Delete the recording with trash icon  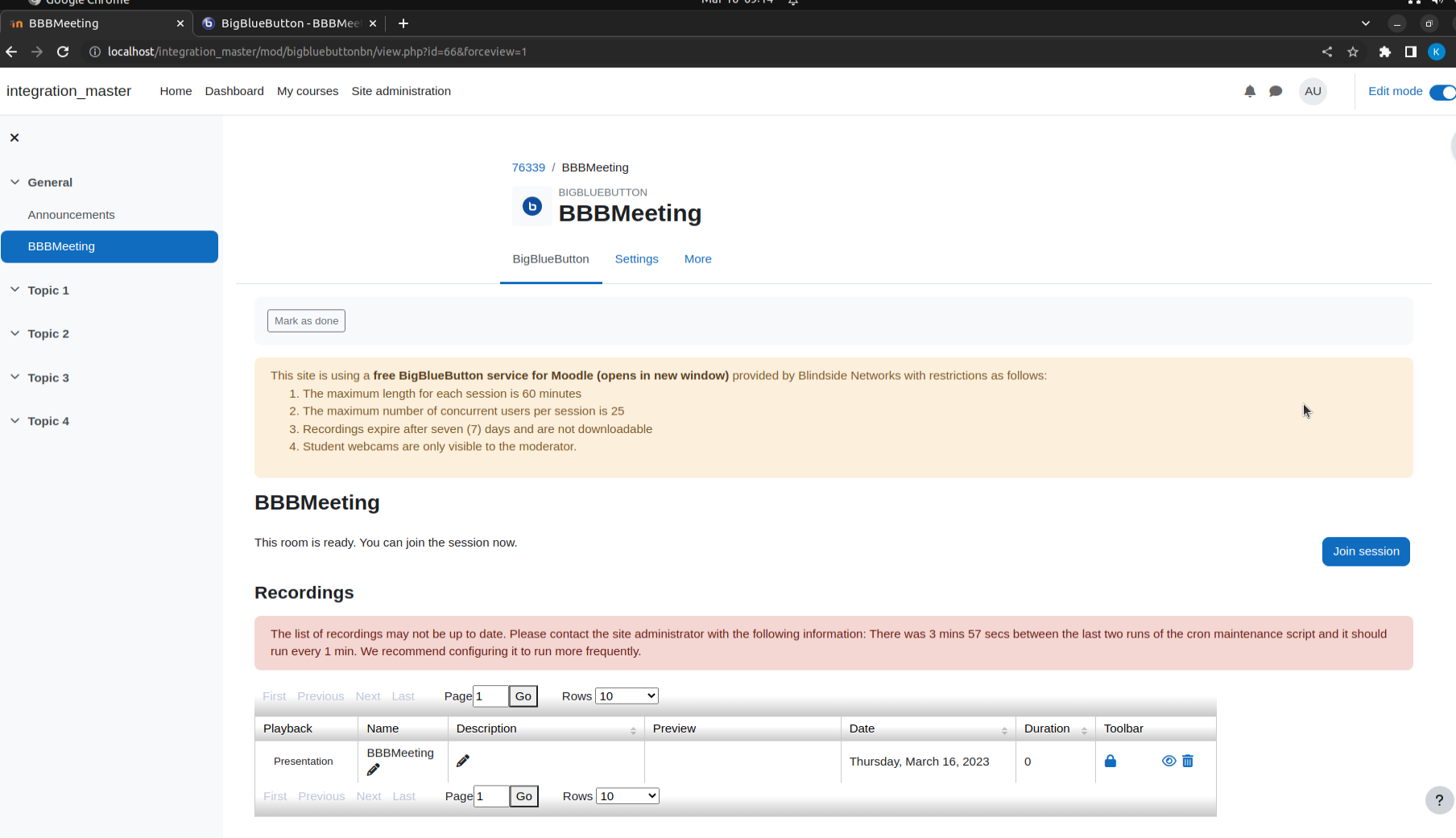coord(1188,761)
